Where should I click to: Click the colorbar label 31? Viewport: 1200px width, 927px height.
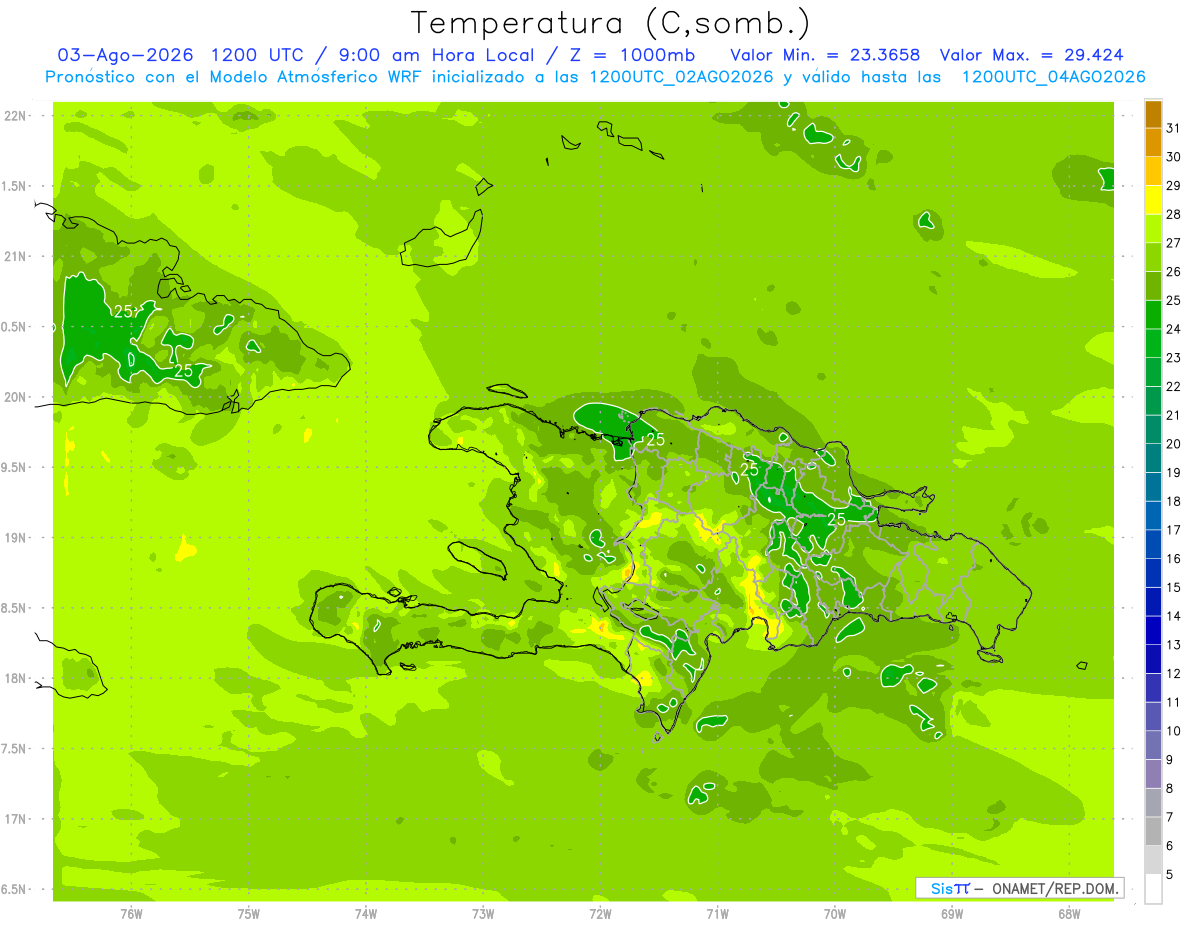[x=1173, y=128]
